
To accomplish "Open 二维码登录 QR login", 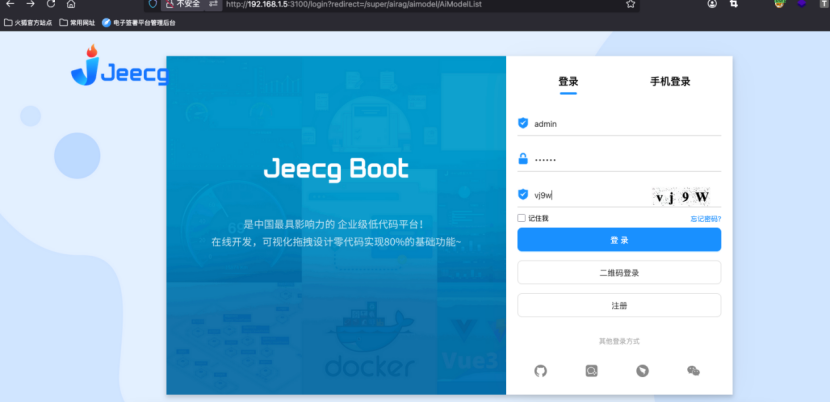I will pyautogui.click(x=619, y=272).
